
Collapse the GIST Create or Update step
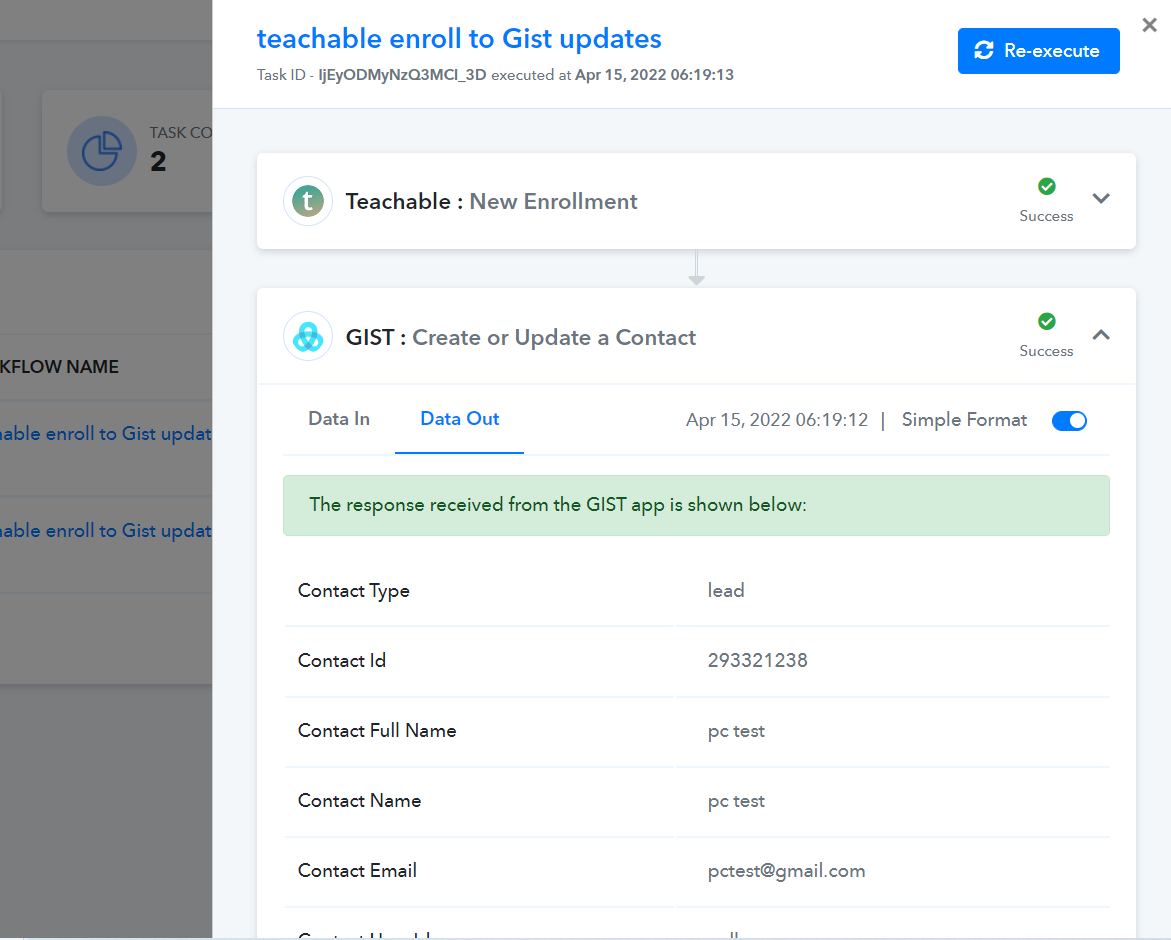point(1101,334)
